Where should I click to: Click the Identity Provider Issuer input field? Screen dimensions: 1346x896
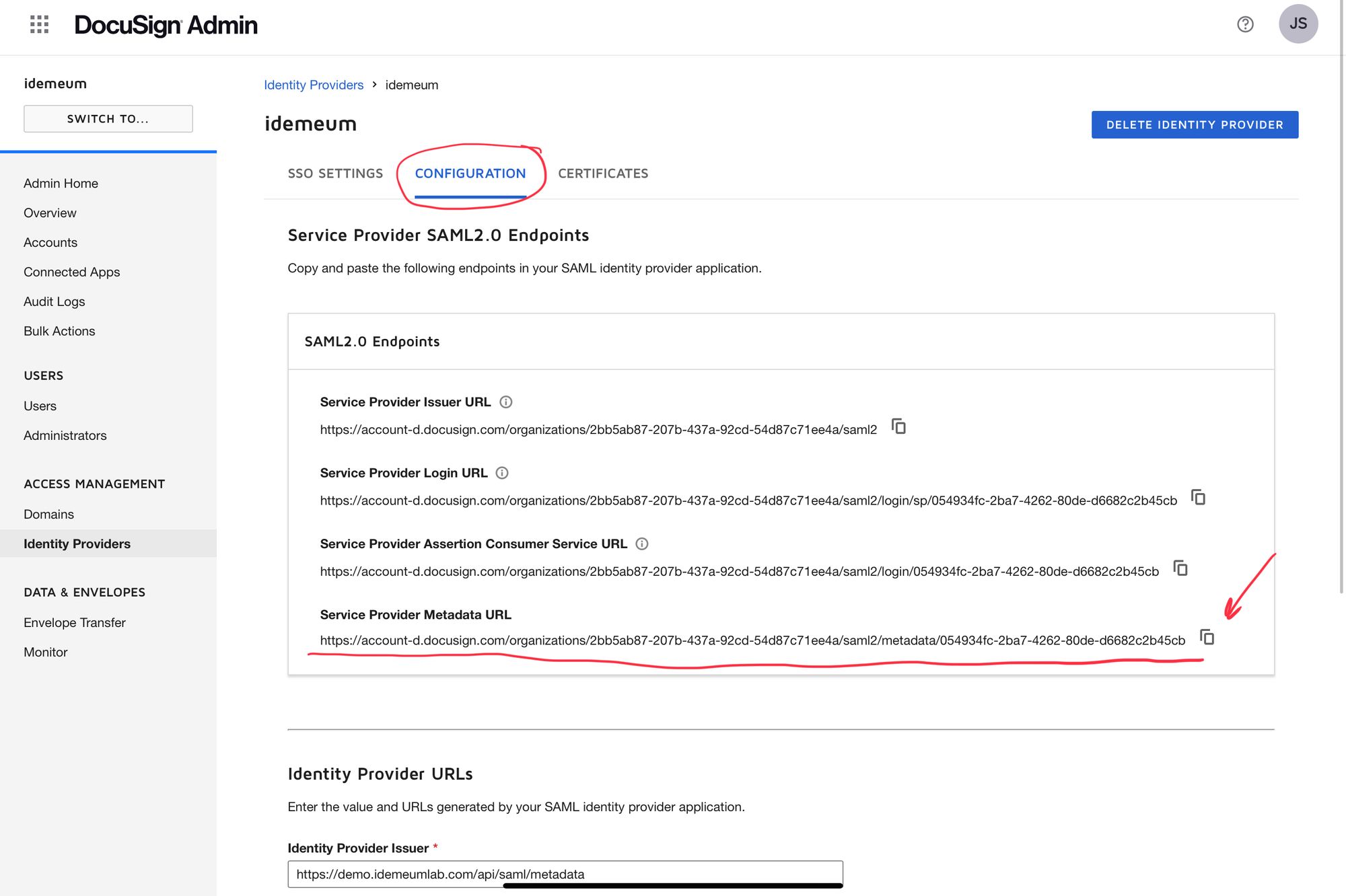click(x=565, y=874)
